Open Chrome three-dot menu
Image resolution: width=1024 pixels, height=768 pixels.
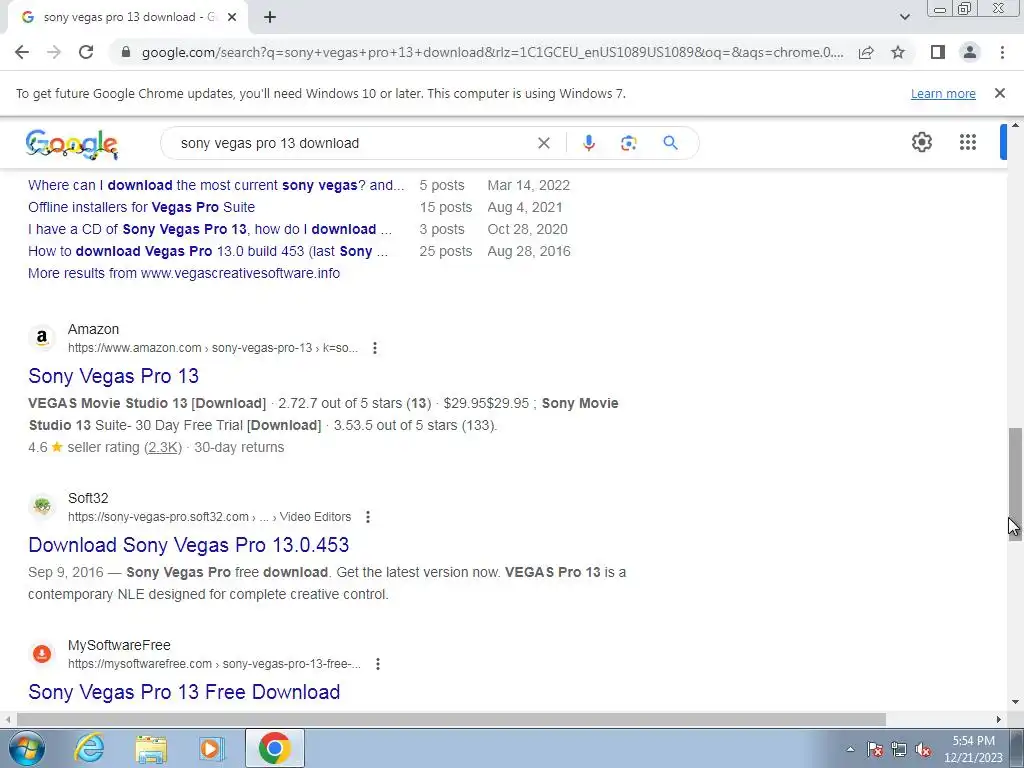point(1002,52)
